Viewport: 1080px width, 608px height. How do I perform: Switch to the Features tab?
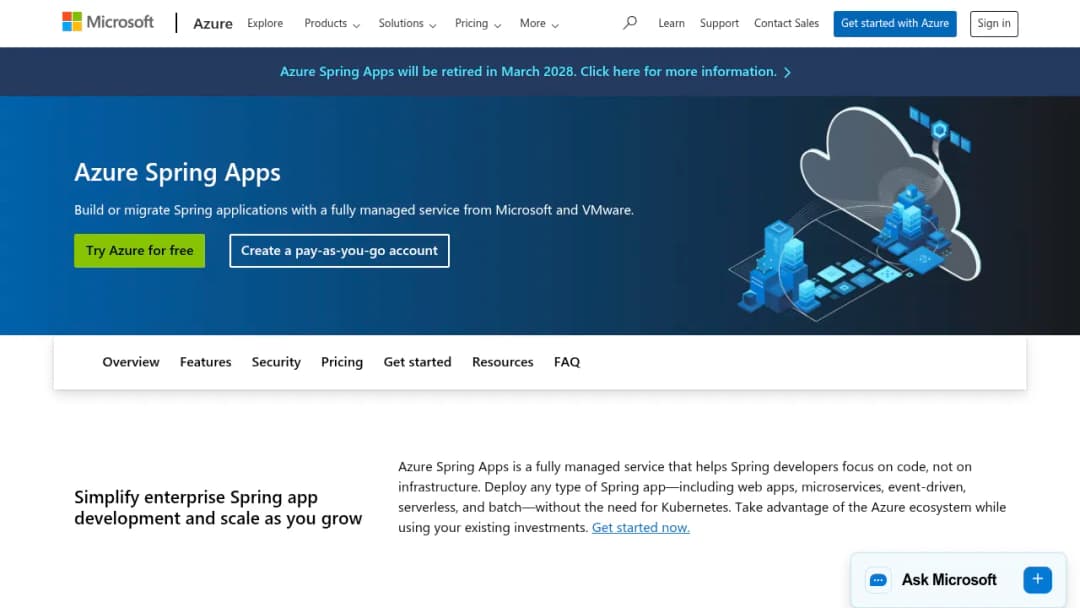point(205,362)
